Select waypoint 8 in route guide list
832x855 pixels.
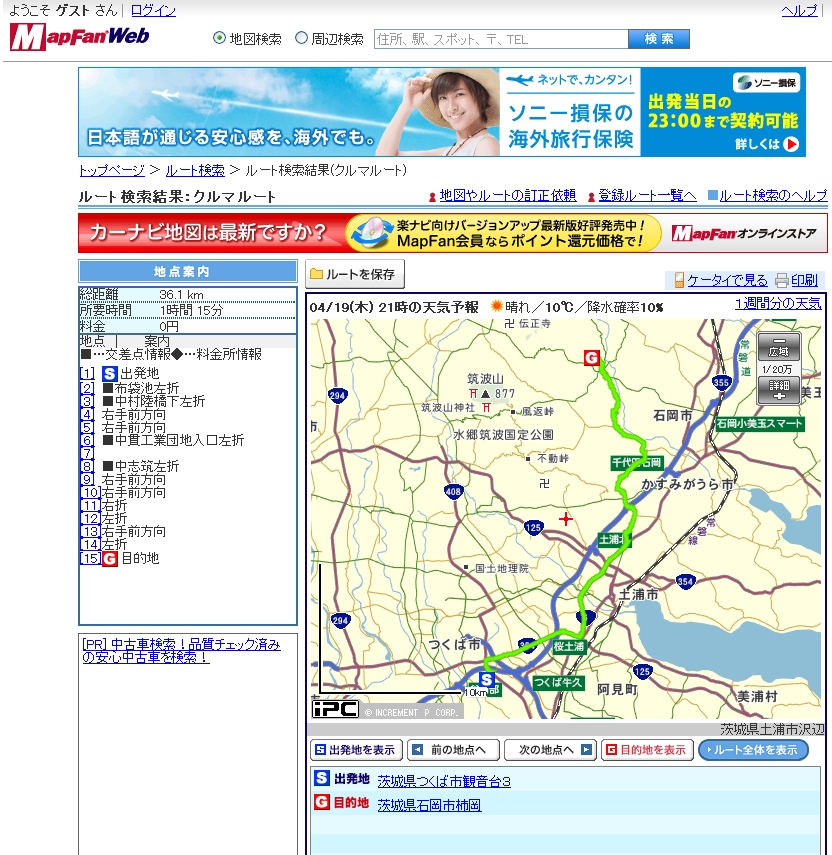click(x=88, y=466)
